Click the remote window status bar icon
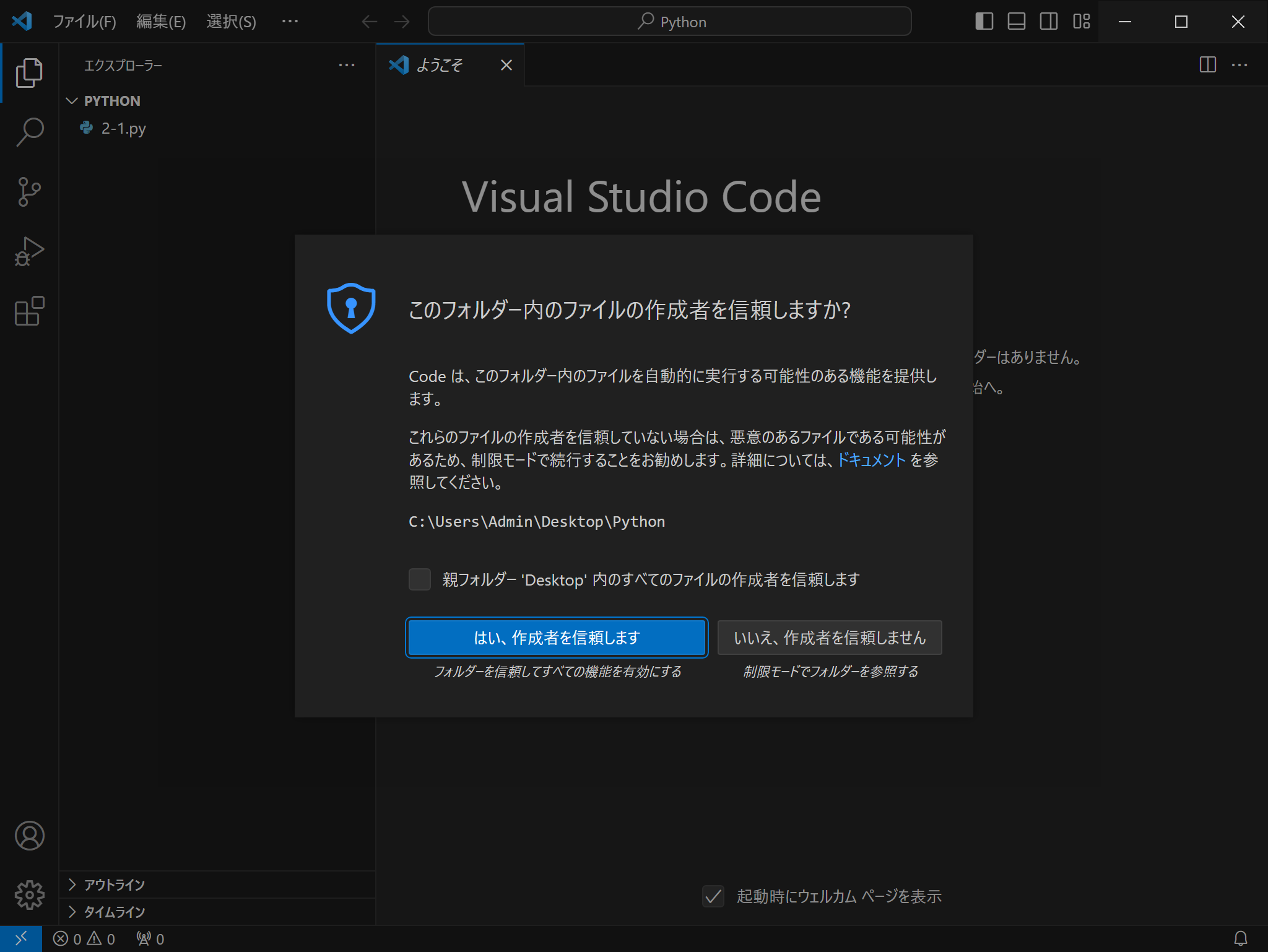 click(x=20, y=939)
